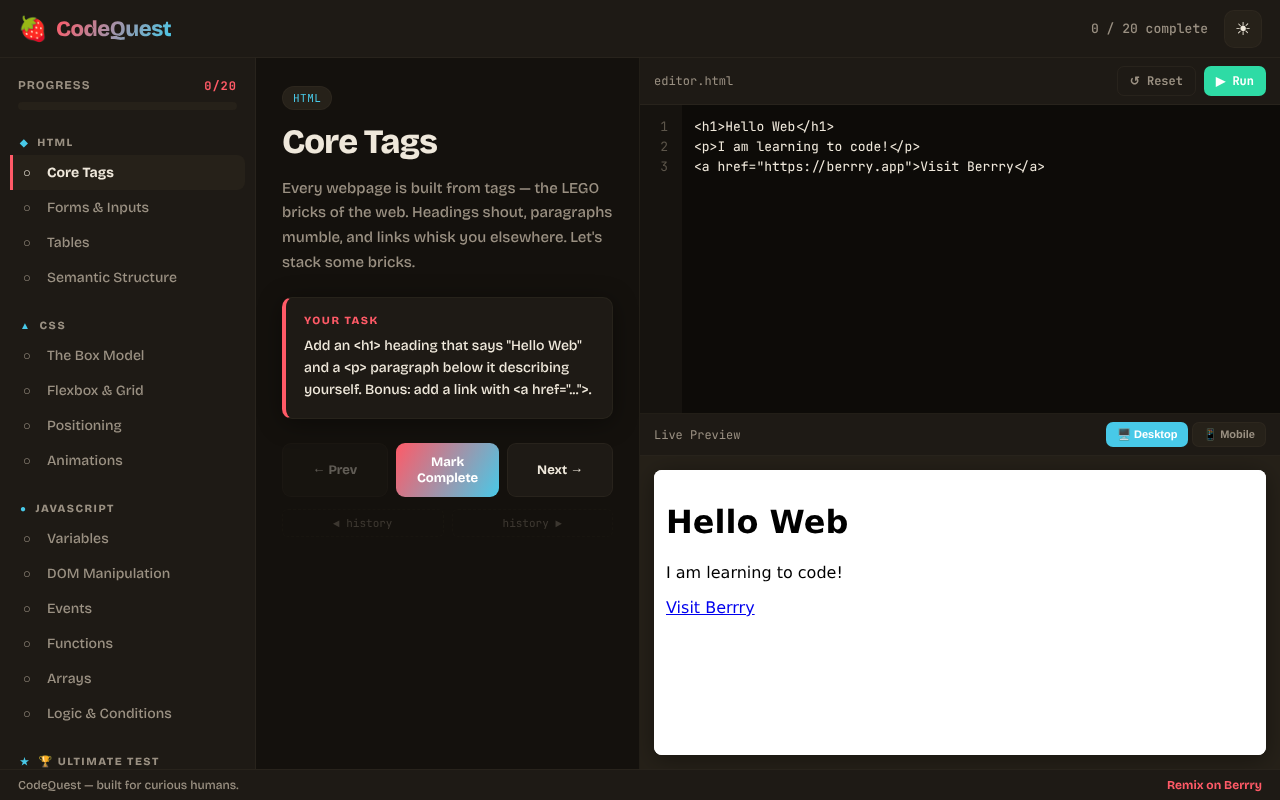Open the Flexbox & Grid lesson

pyautogui.click(x=127, y=390)
